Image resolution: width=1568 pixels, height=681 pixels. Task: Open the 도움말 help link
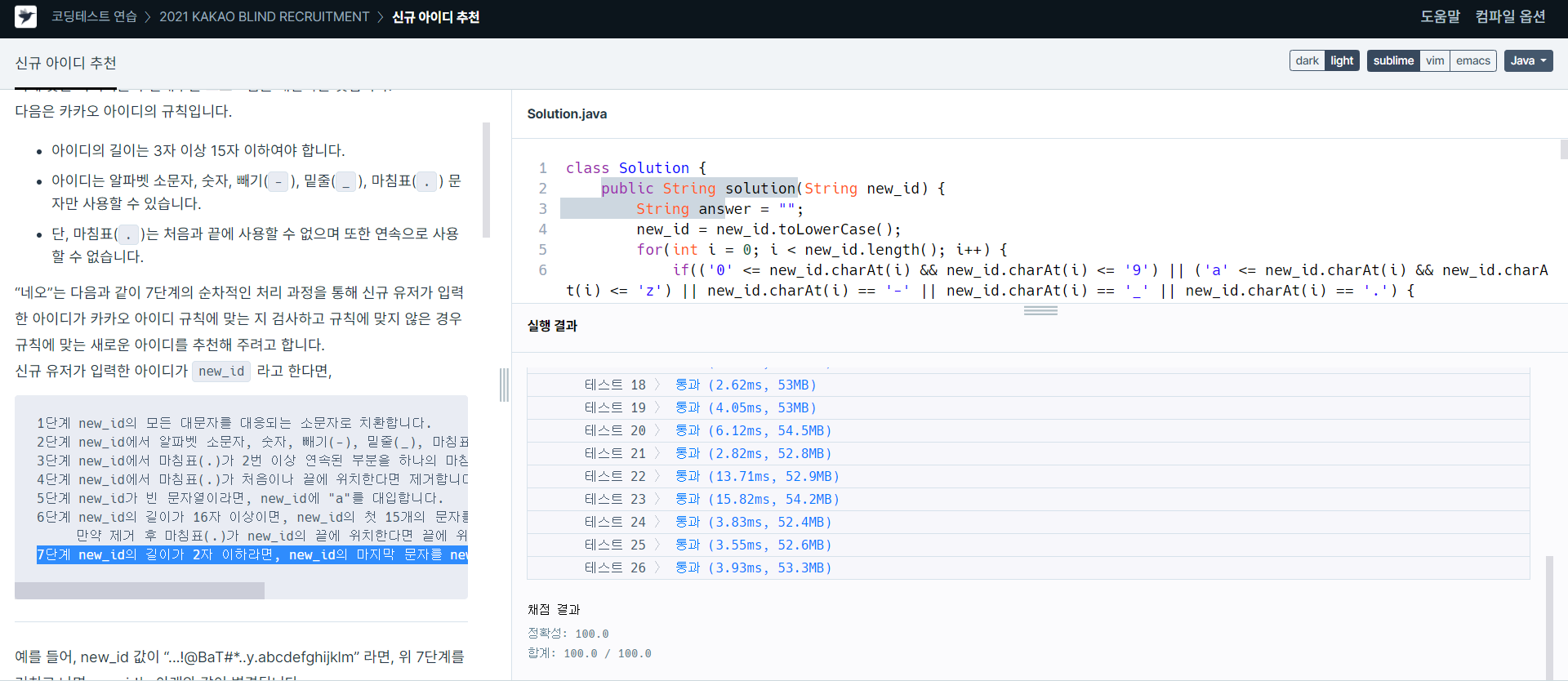click(1440, 16)
